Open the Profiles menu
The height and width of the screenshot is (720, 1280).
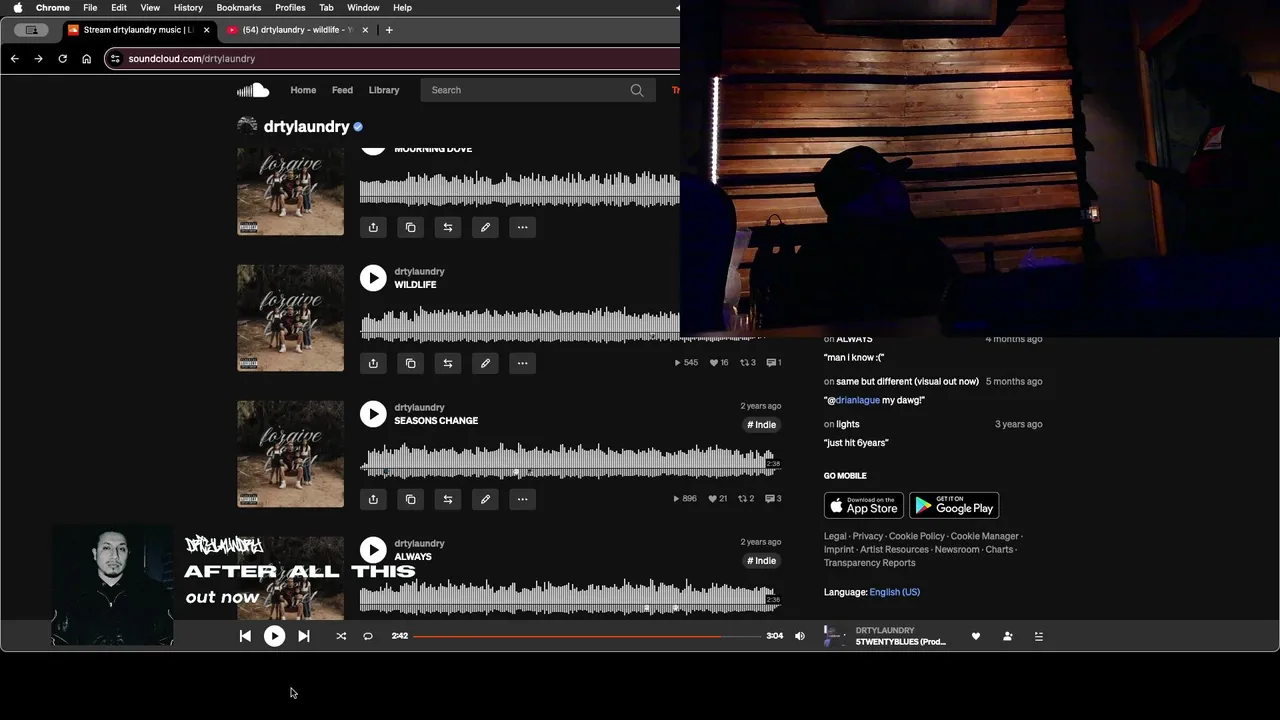tap(290, 8)
